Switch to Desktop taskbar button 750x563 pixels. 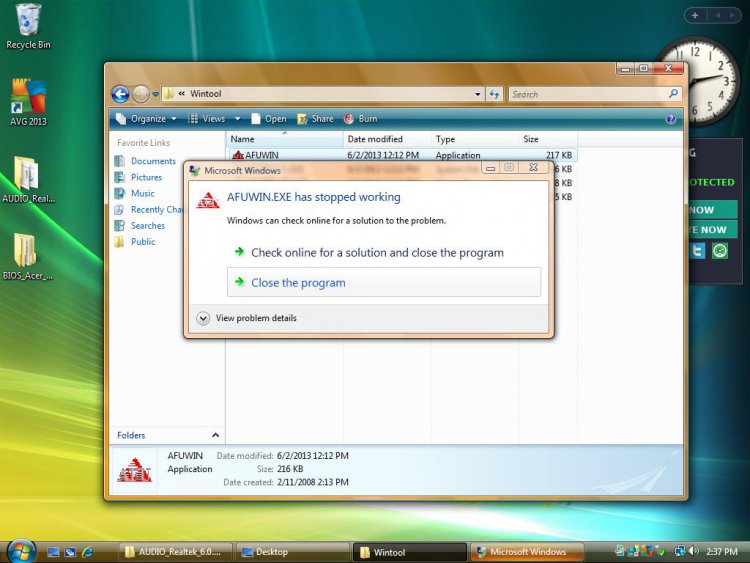(x=291, y=552)
